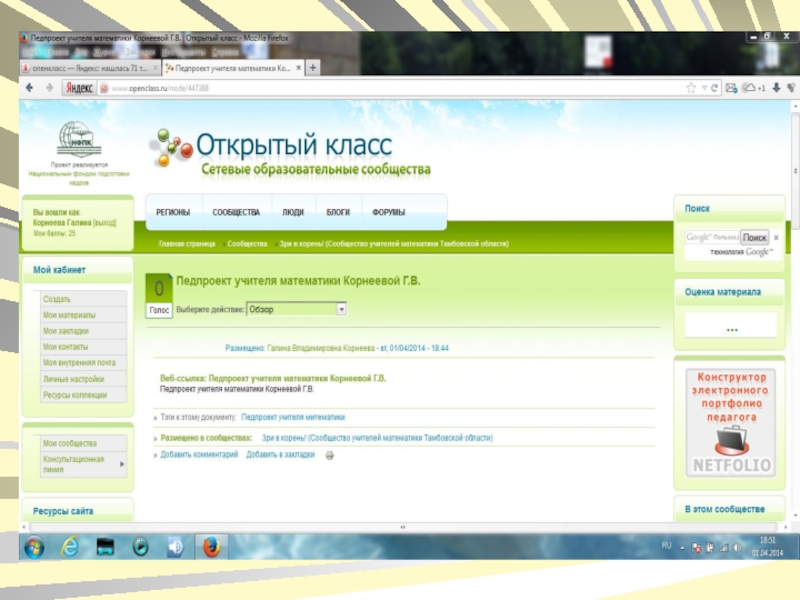This screenshot has width=800, height=600.
Task: Click the НФПК logo in the header
Action: tap(79, 139)
